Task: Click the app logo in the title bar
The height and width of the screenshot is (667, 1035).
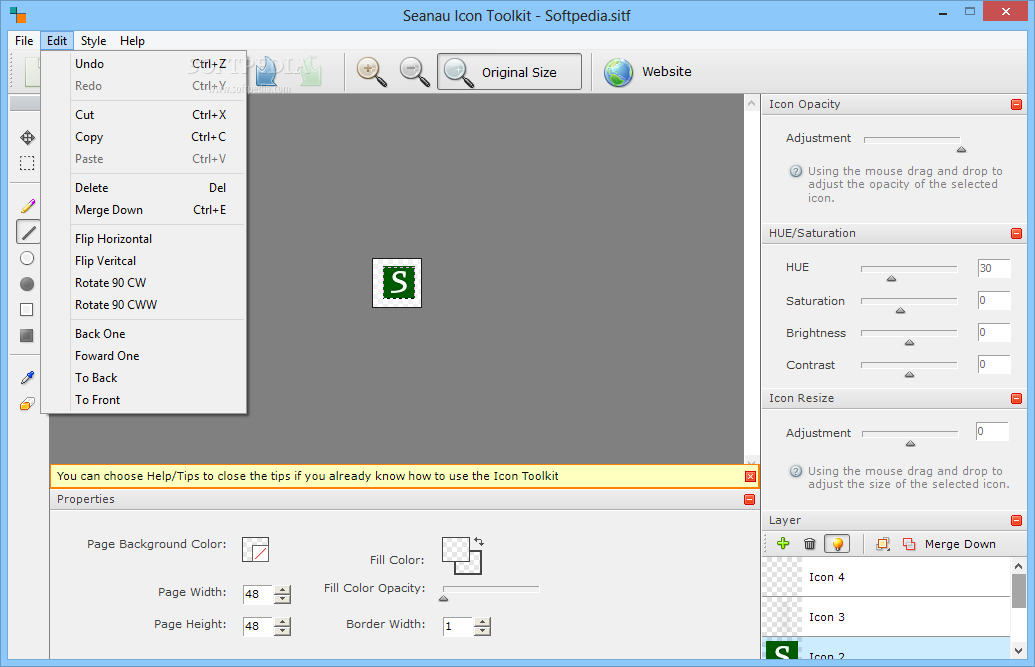Action: pos(18,15)
